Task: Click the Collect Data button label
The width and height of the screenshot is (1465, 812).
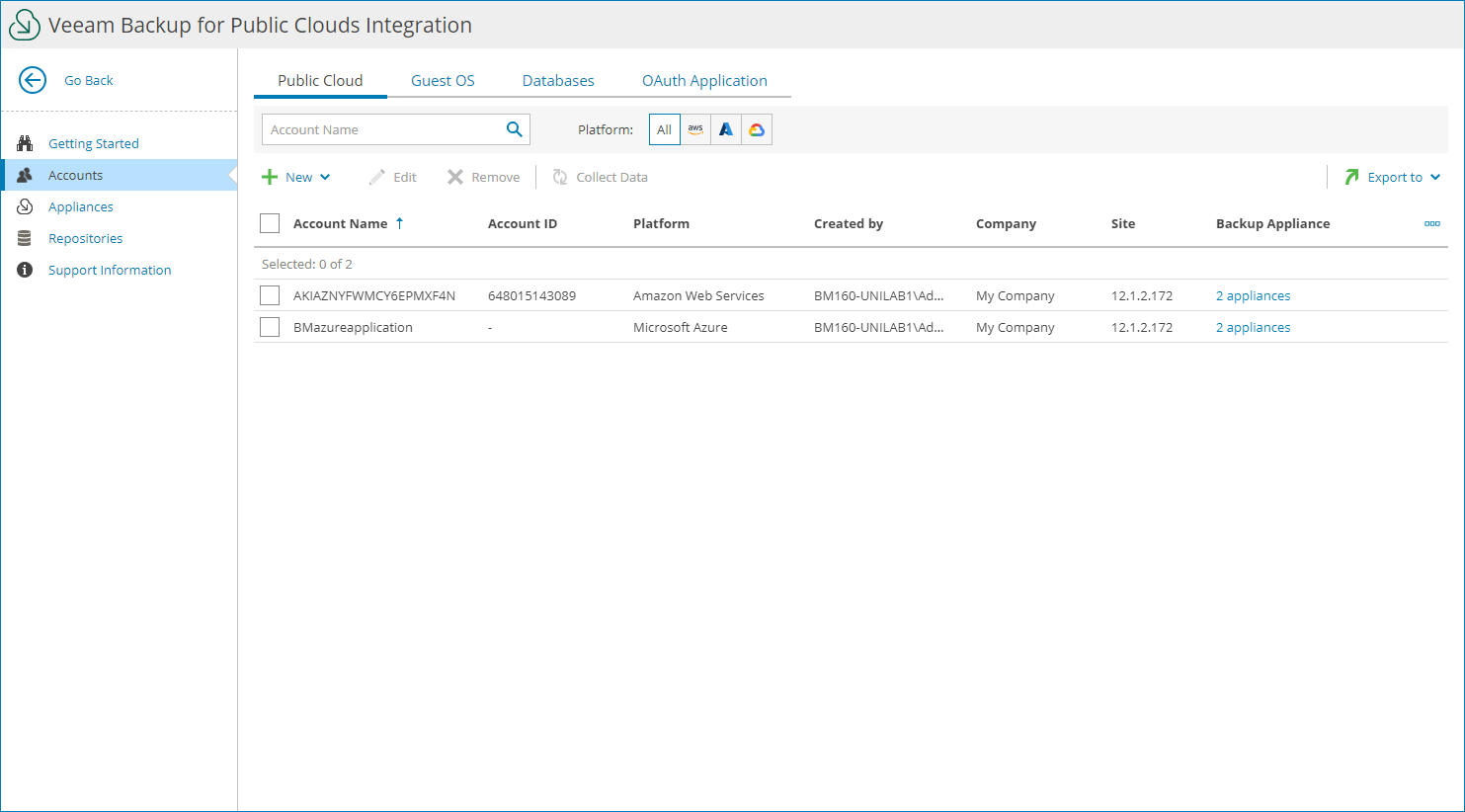Action: (x=612, y=177)
